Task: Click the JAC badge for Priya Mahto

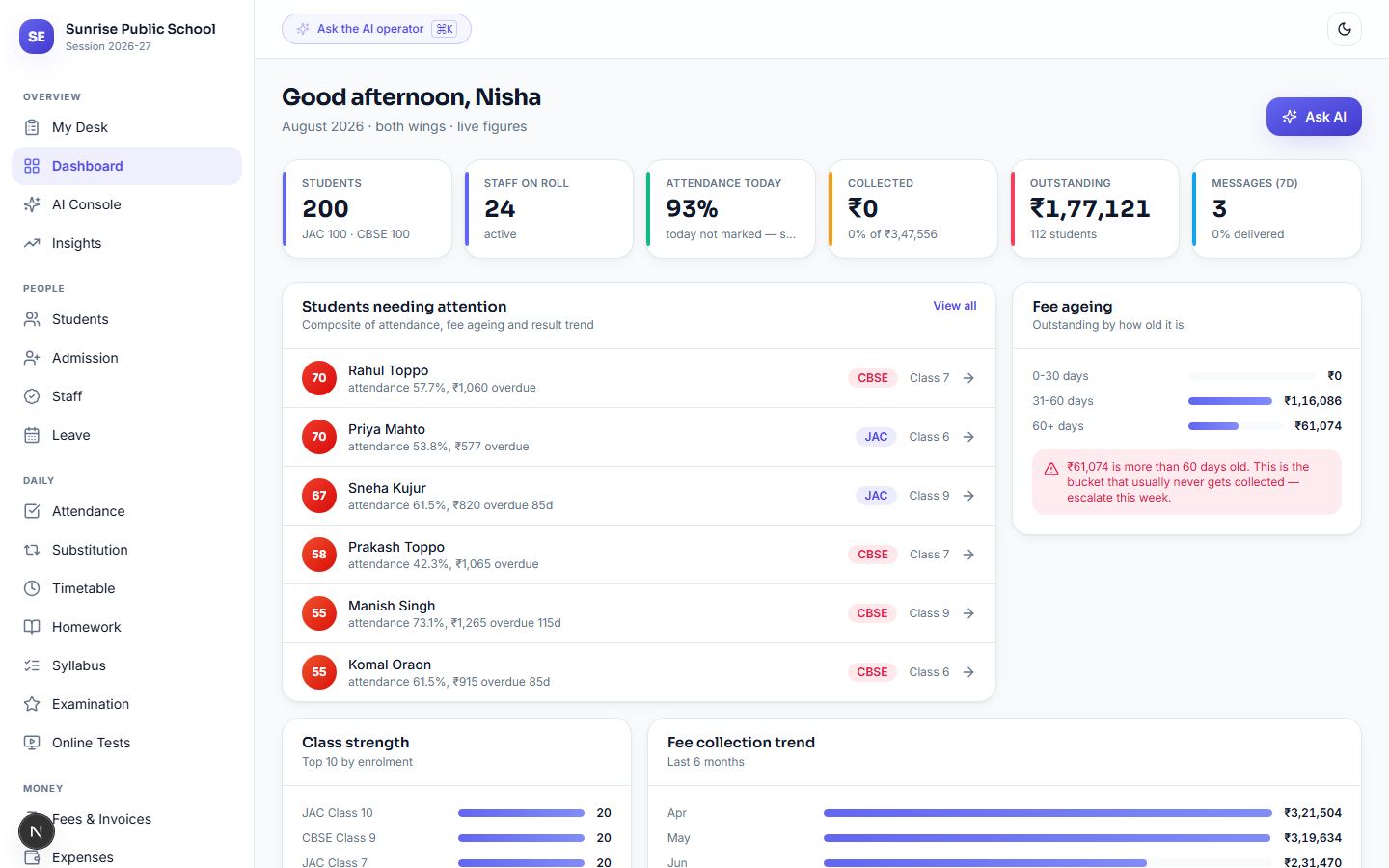Action: (x=876, y=437)
